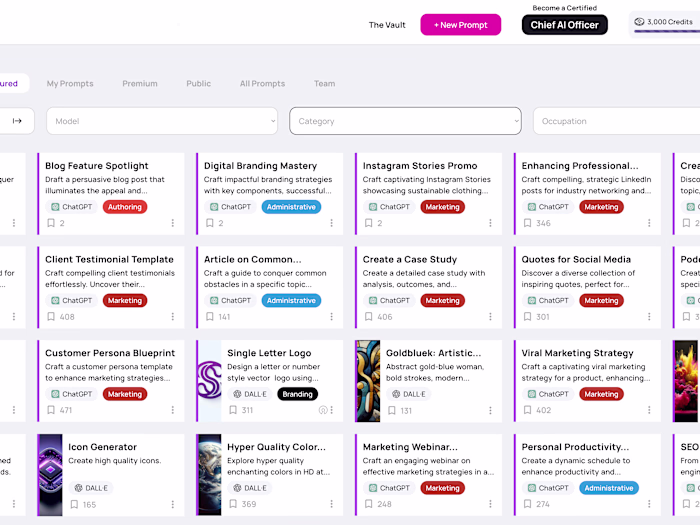Click the 3,000 Credits progress bar

pos(666,32)
